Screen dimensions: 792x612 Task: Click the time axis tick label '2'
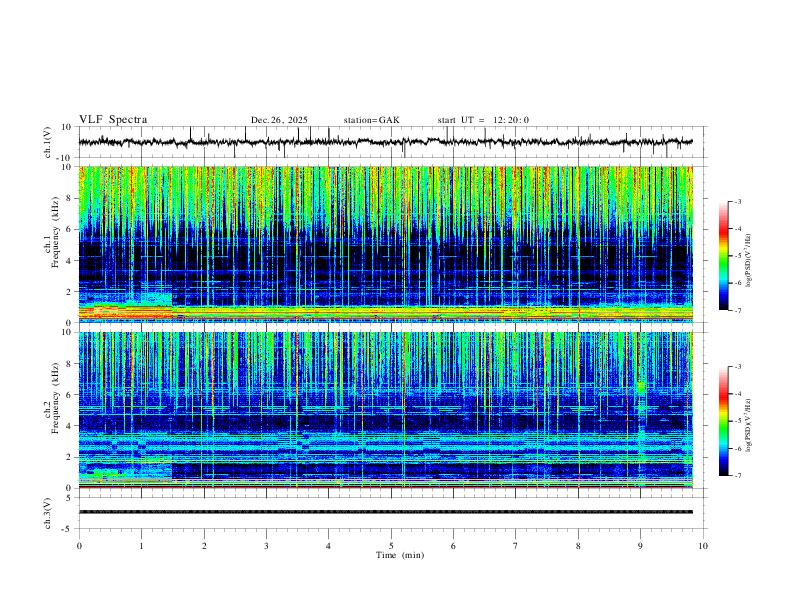[204, 546]
